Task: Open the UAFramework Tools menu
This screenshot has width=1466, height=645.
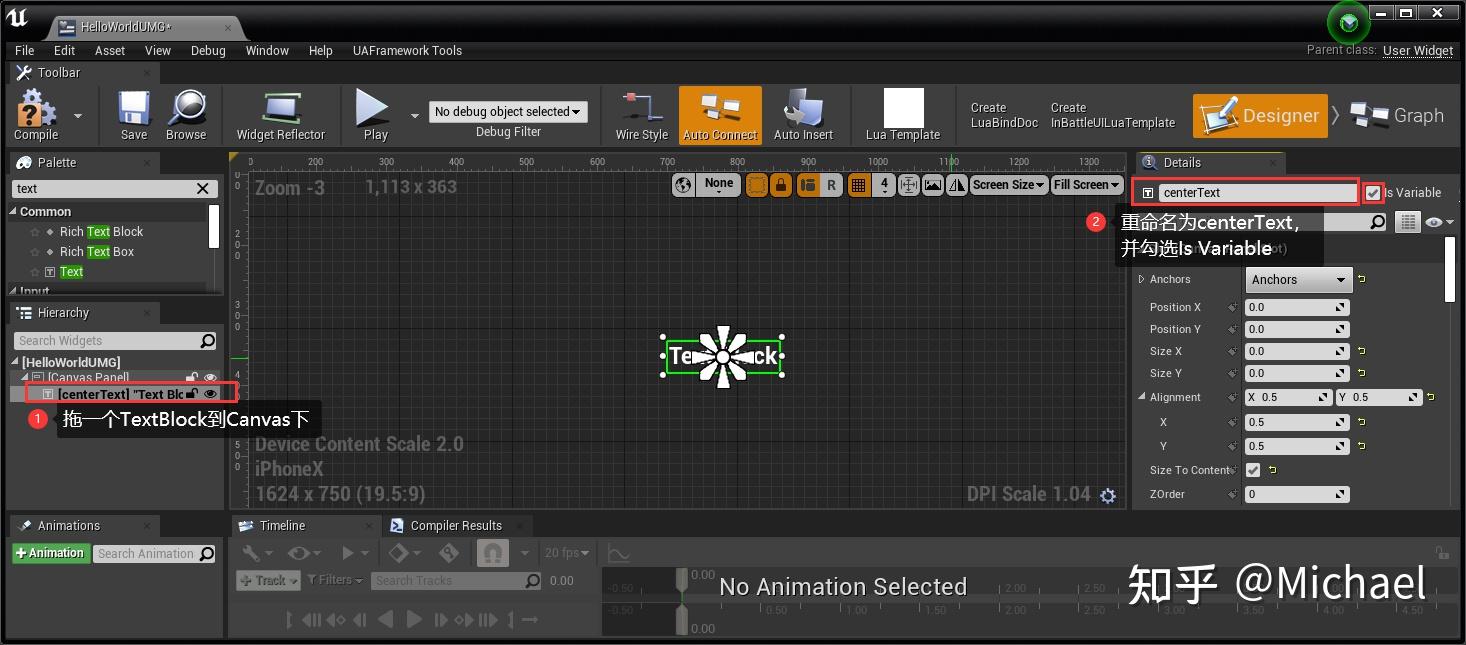Action: coord(407,50)
